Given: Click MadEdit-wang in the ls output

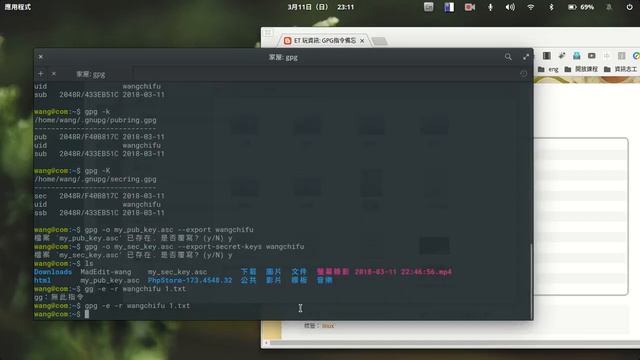Looking at the screenshot, I should pos(106,272).
